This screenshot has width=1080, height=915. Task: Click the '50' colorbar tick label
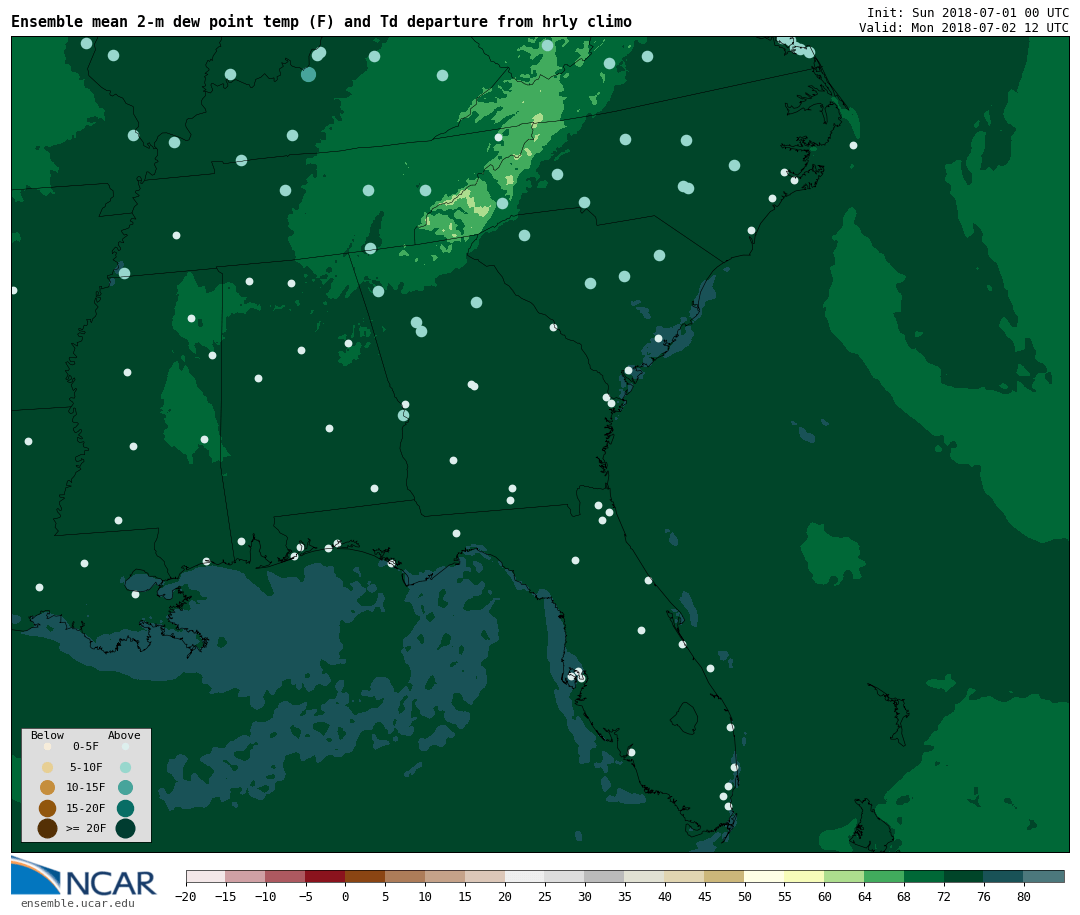point(745,896)
